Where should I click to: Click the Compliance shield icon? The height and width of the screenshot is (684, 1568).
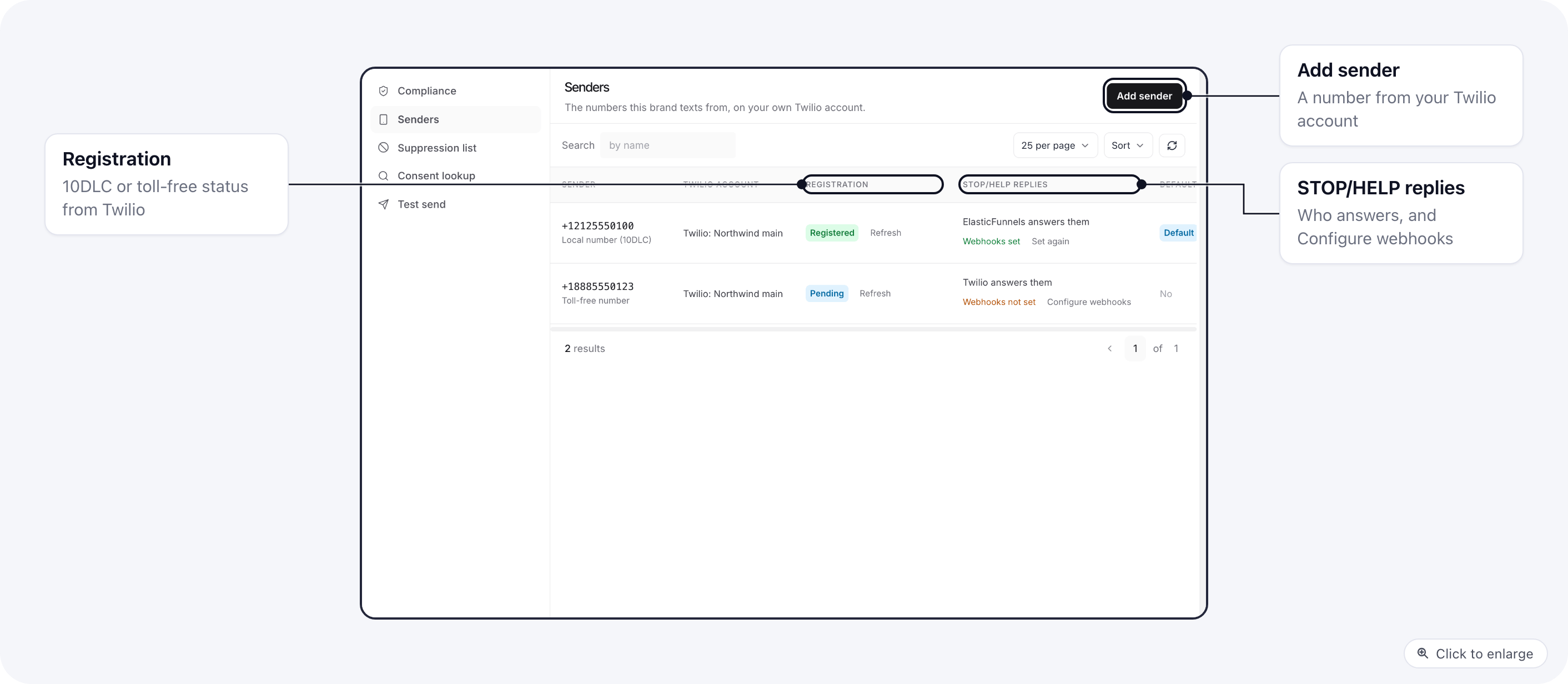click(384, 90)
